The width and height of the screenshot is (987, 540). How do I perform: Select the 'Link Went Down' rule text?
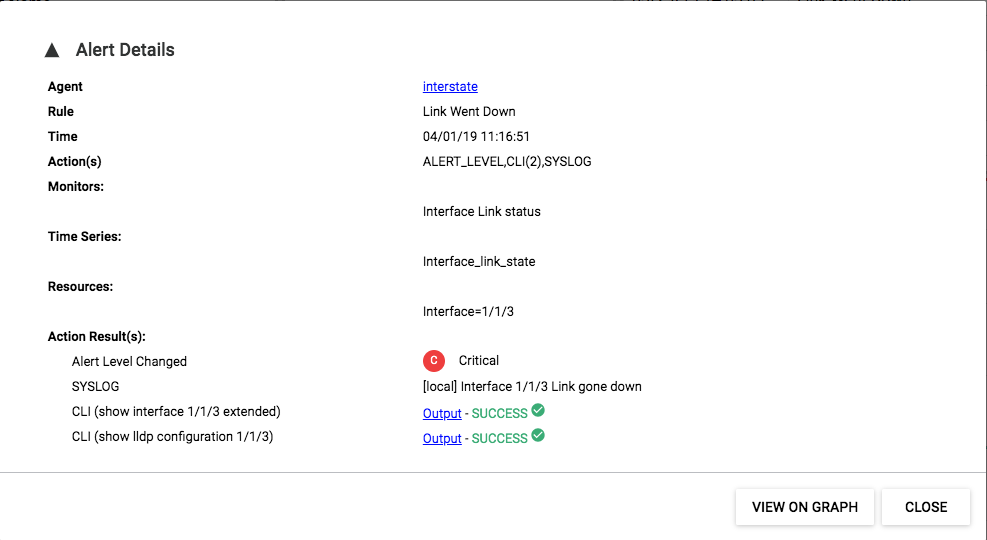469,111
